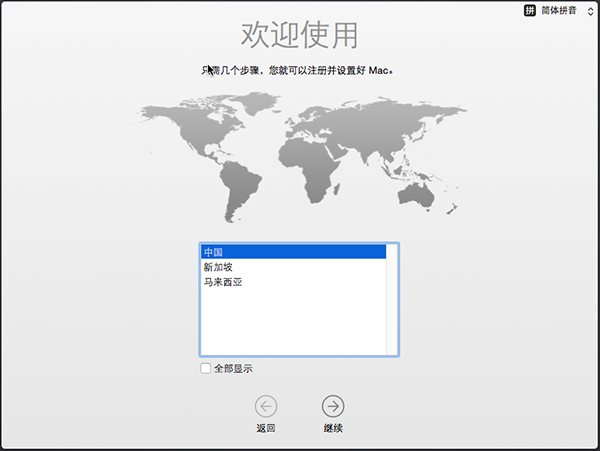Screen dimensions: 600x451
Task: Click the 返回 back arrow icon
Action: (x=266, y=406)
